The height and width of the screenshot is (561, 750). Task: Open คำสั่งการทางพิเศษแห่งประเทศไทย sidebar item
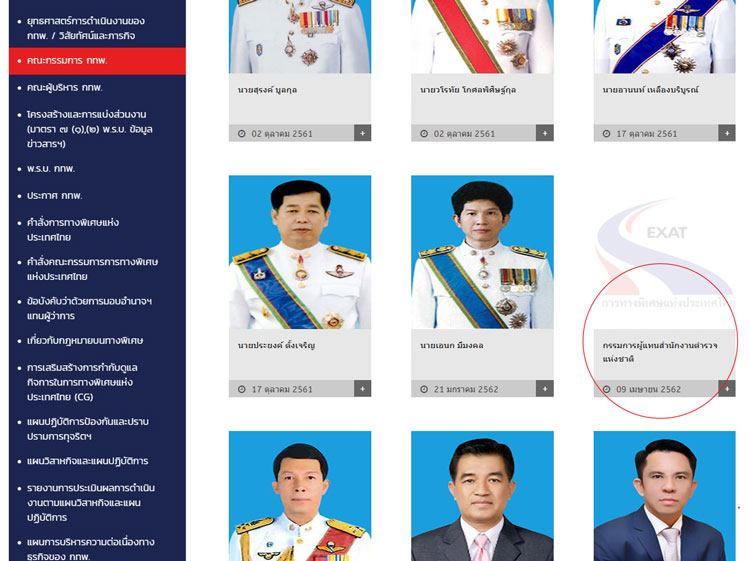click(73, 230)
